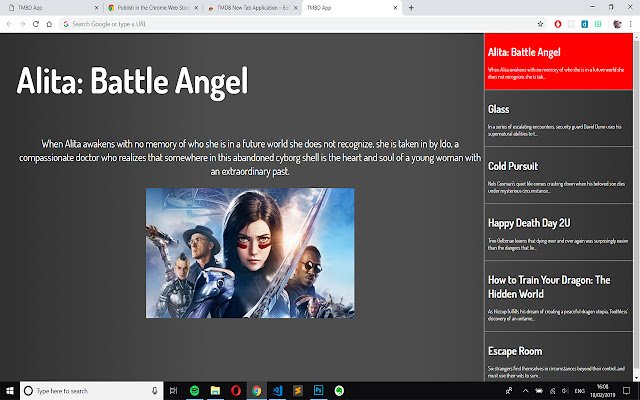Reload the current page
640x400 pixels.
[x=36, y=24]
